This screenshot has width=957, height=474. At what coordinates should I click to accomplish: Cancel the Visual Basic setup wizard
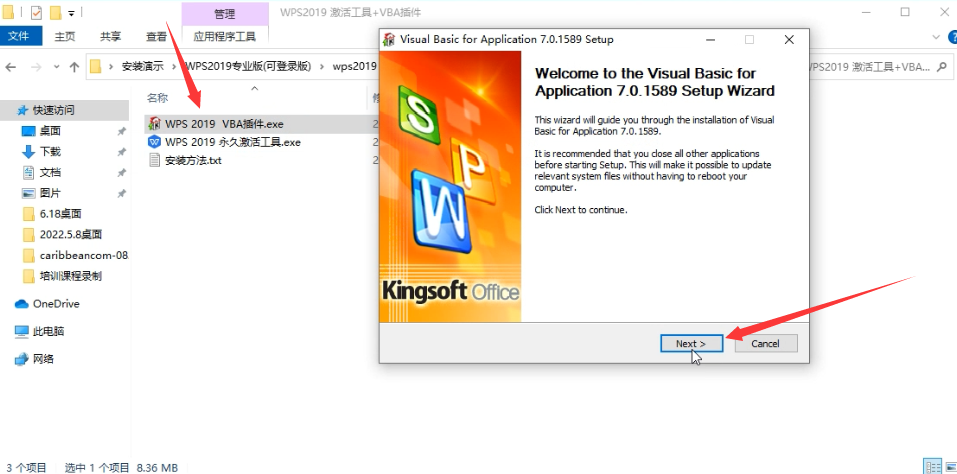tap(764, 343)
